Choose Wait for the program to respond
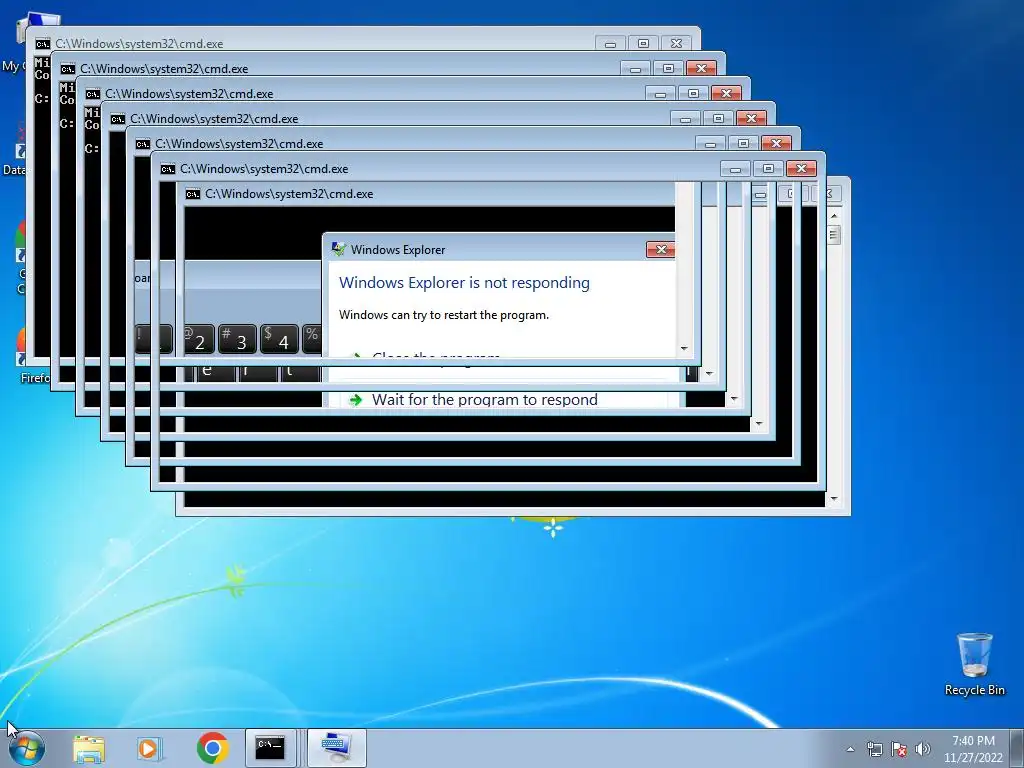 click(485, 400)
